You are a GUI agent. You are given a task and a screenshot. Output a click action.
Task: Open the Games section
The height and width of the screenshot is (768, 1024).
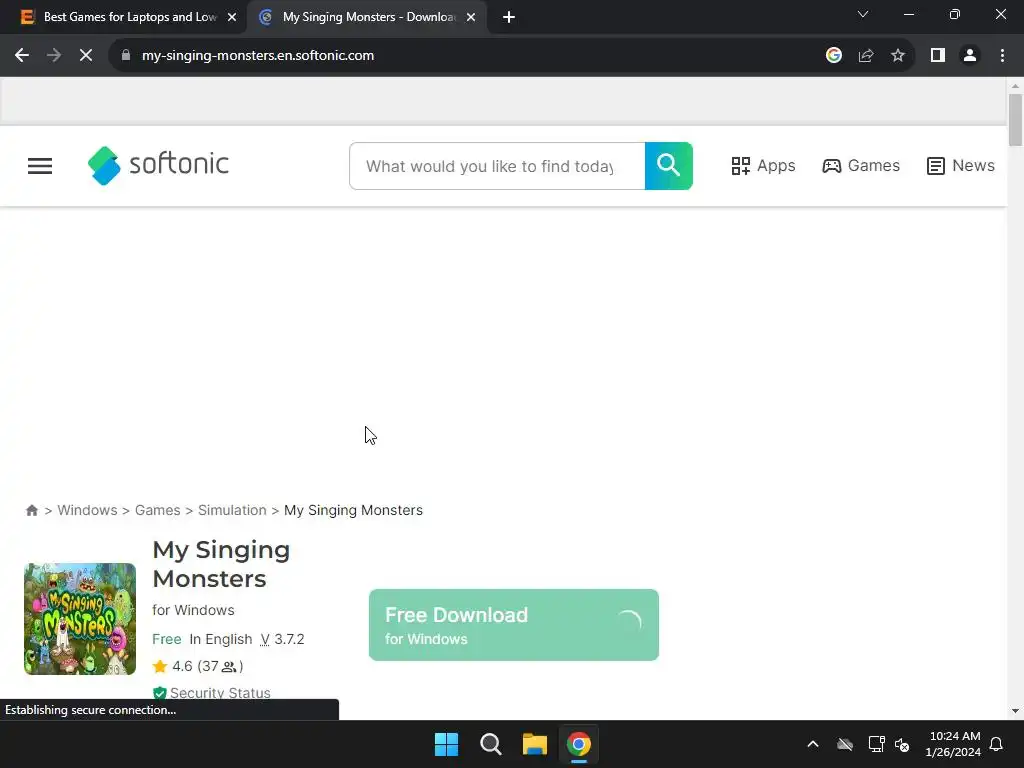tap(861, 166)
